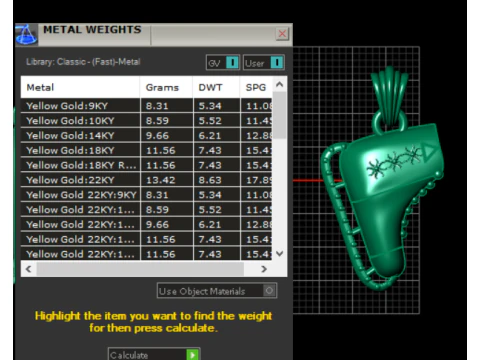
Task: Click the METAL WEIGHTS title text
Action: 92,30
